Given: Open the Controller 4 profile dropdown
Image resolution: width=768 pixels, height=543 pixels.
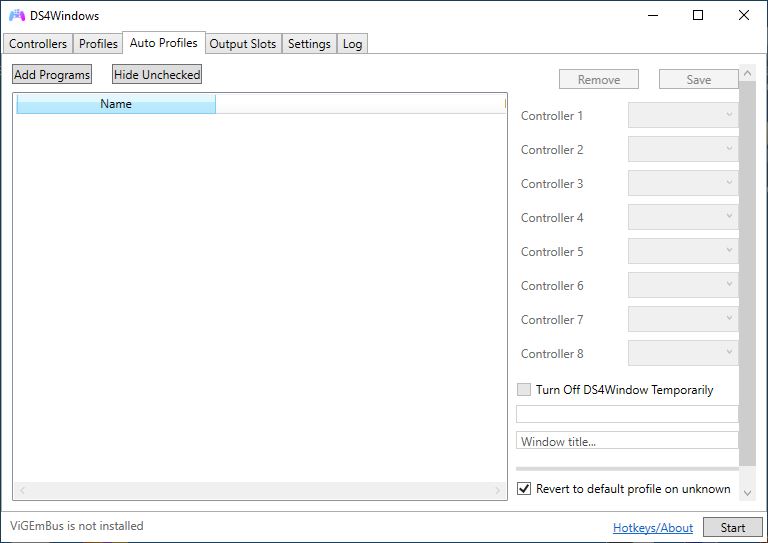Looking at the screenshot, I should tap(683, 217).
